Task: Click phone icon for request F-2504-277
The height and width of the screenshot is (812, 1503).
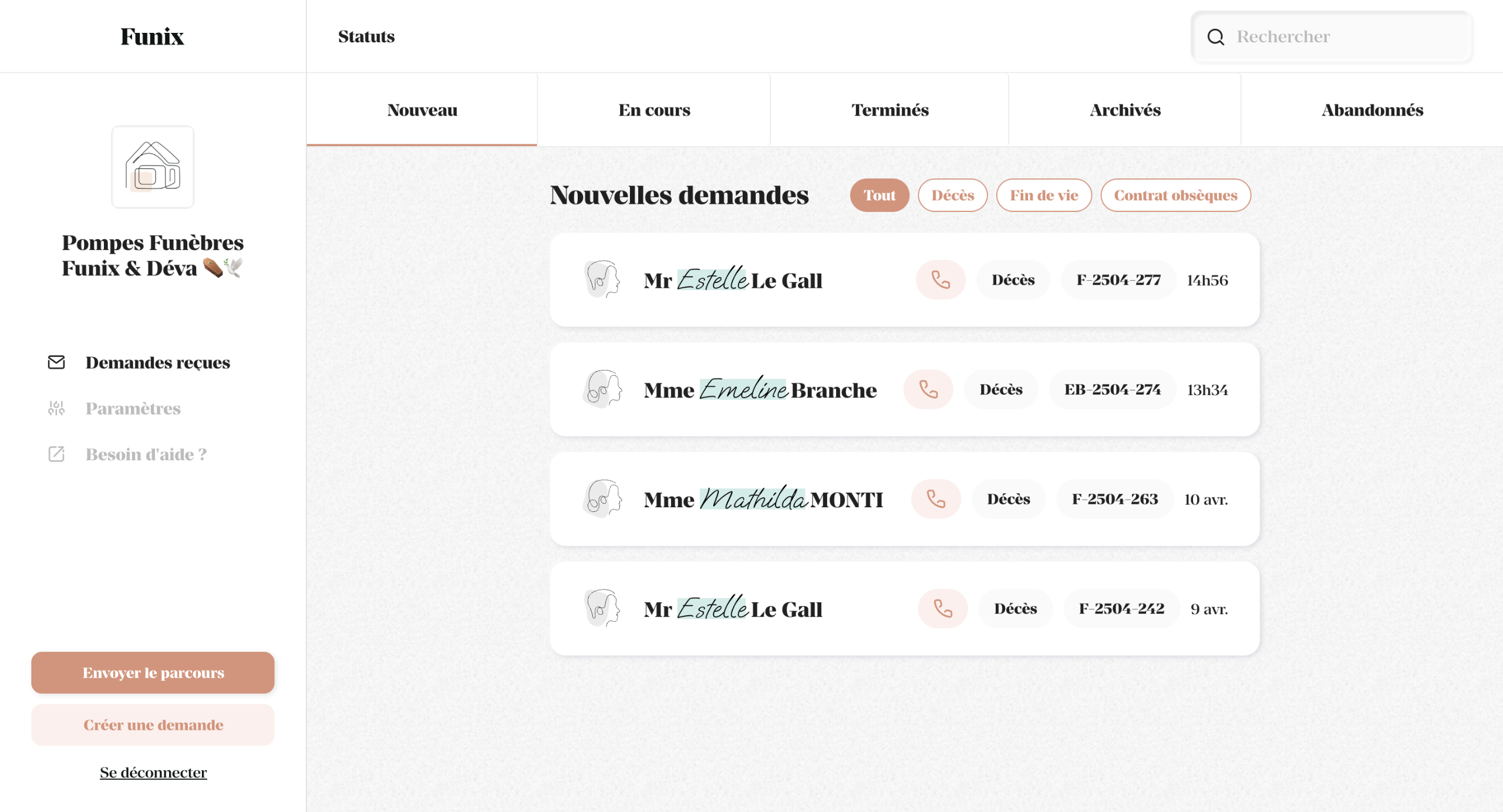Action: pos(941,280)
